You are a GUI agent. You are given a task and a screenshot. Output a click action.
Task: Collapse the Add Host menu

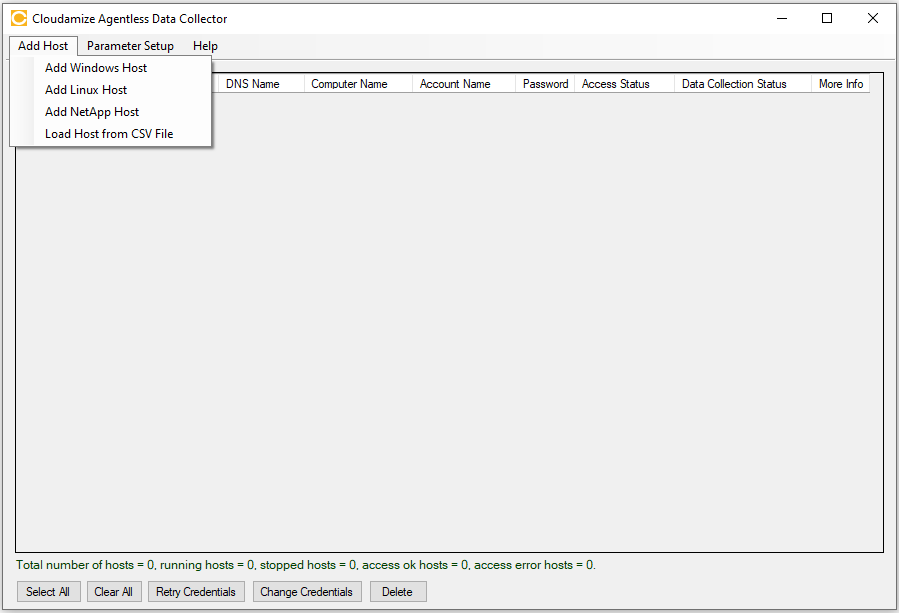43,46
